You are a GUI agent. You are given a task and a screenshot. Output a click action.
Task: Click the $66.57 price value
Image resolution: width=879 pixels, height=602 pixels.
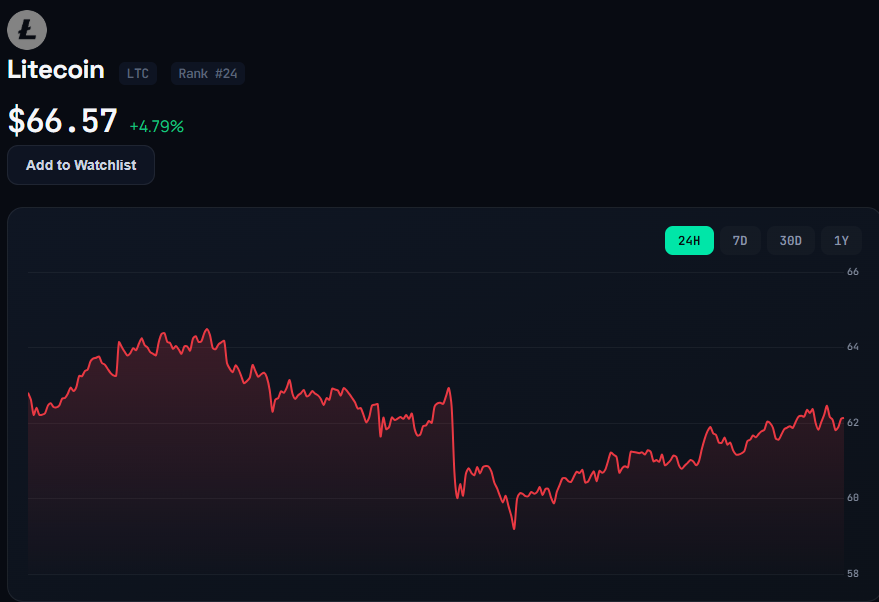(63, 121)
